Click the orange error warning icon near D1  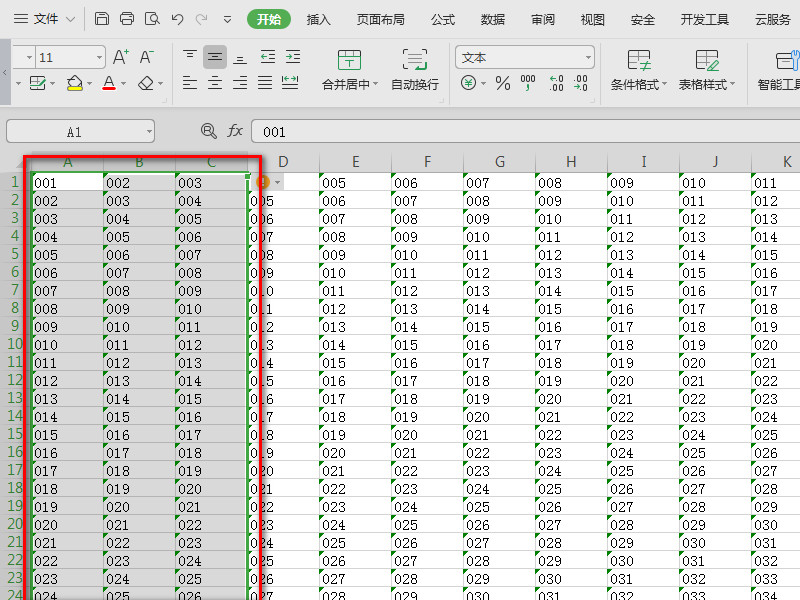coord(263,182)
